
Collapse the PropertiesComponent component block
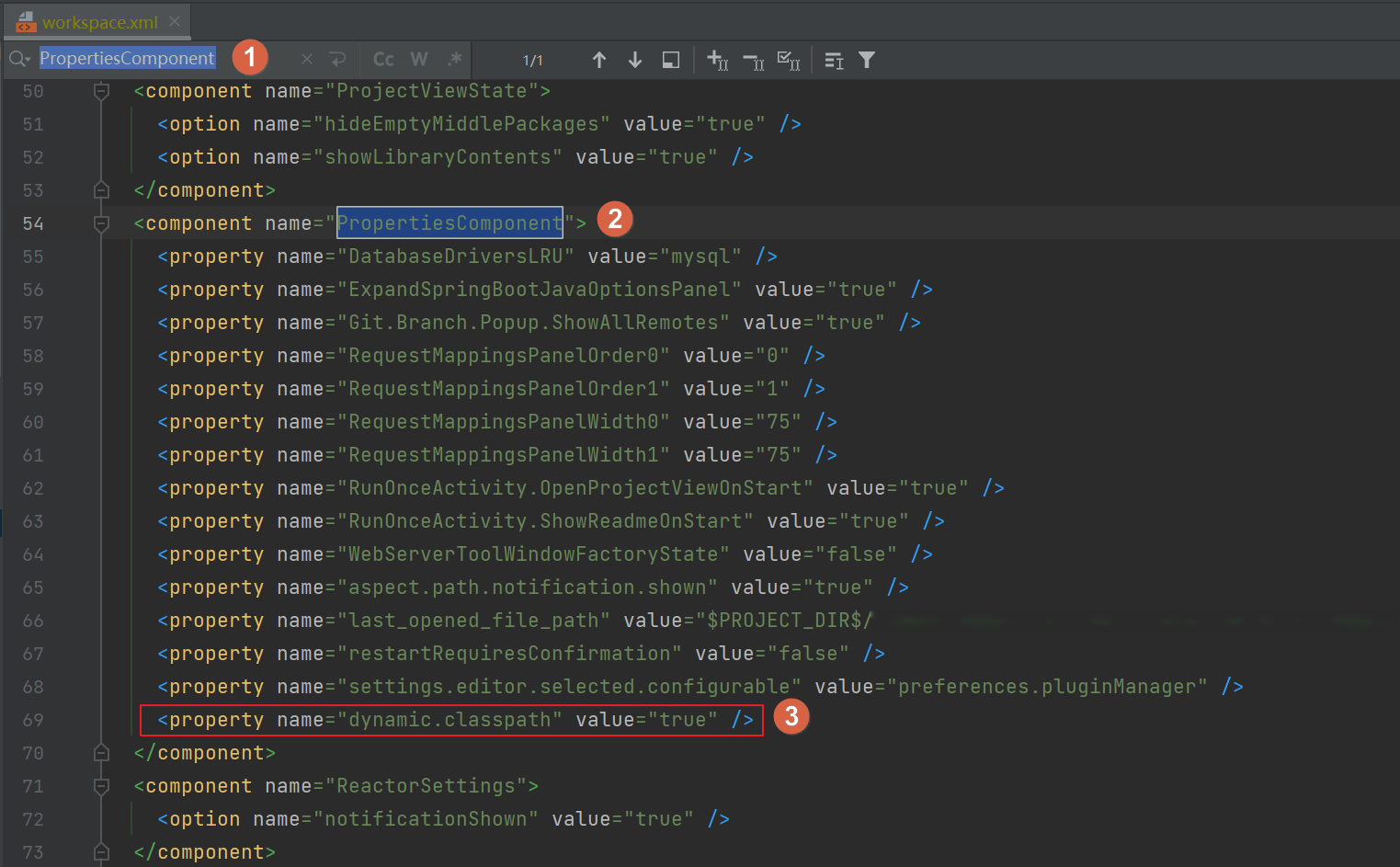tap(101, 223)
